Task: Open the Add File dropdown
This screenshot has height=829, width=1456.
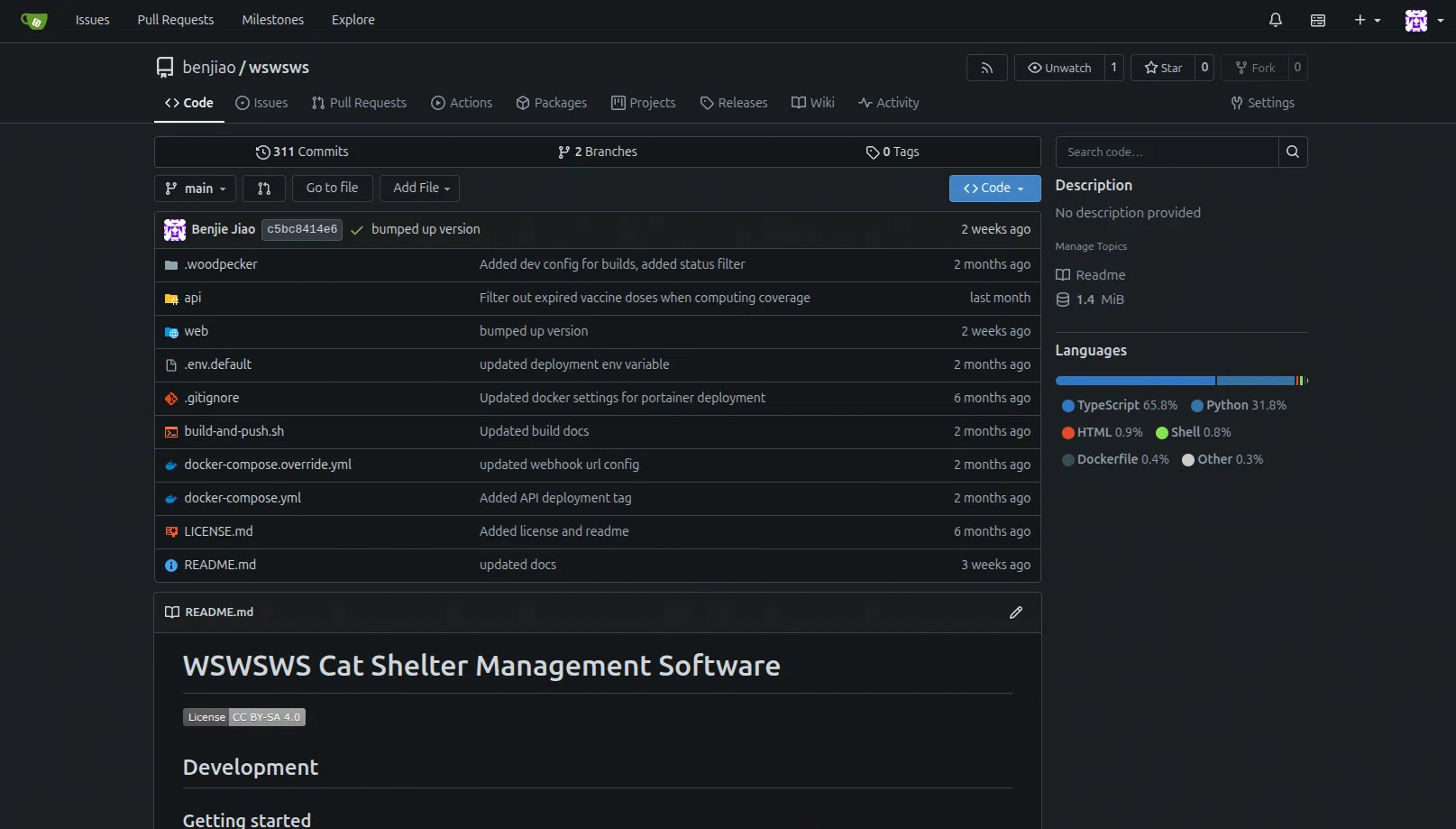Action: (x=420, y=189)
